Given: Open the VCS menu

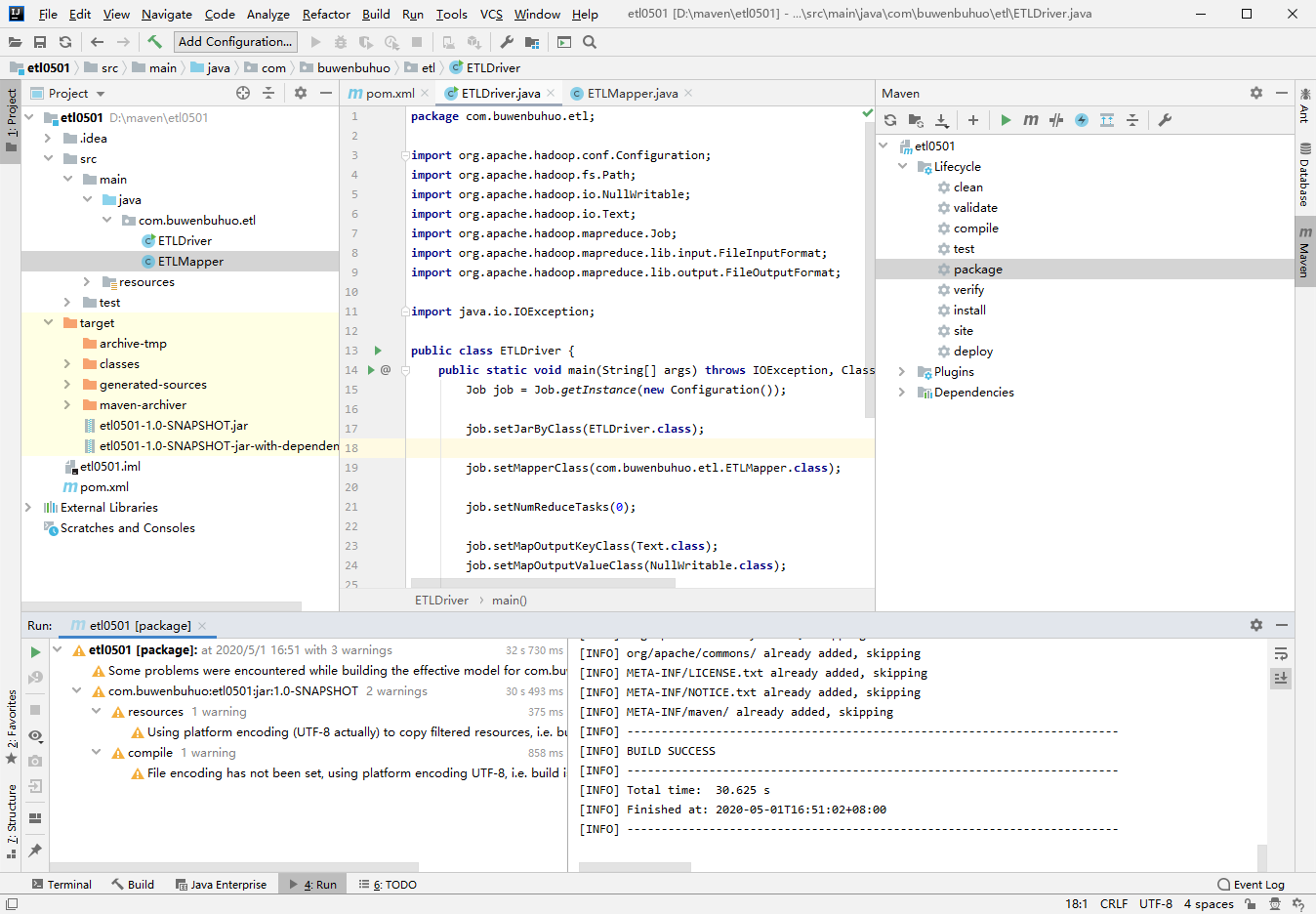Looking at the screenshot, I should [491, 14].
